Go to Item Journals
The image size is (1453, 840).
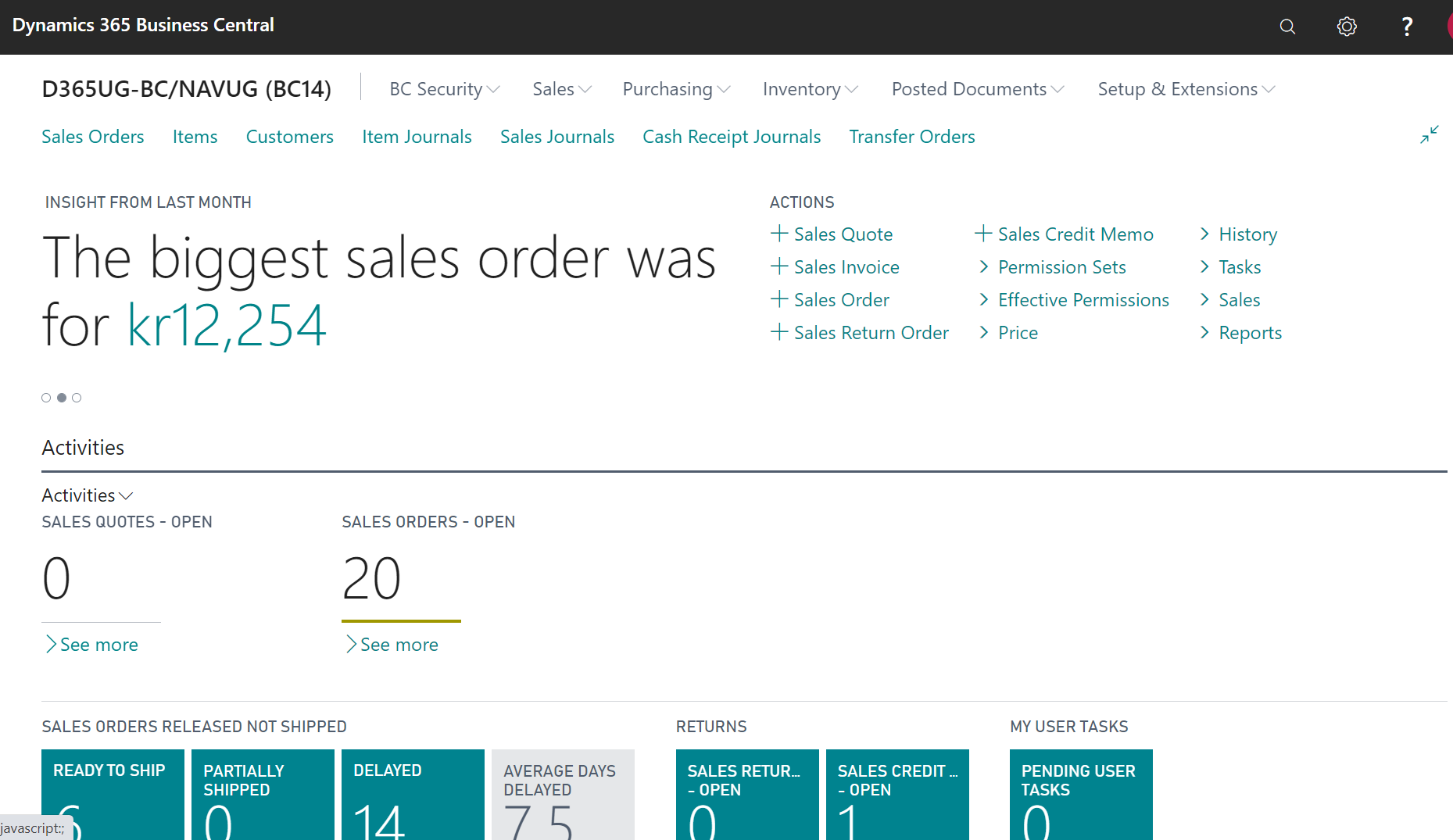(x=417, y=137)
